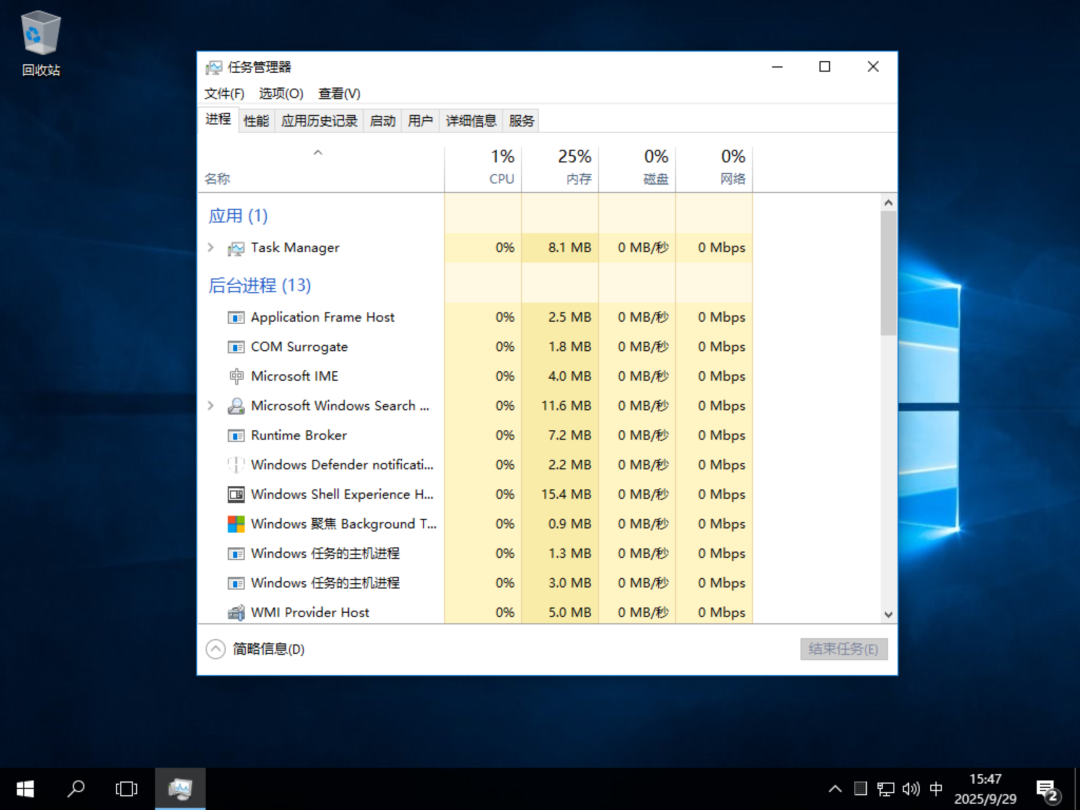Viewport: 1080px width, 810px height.
Task: Sort by the 内存 column header
Action: tap(561, 169)
